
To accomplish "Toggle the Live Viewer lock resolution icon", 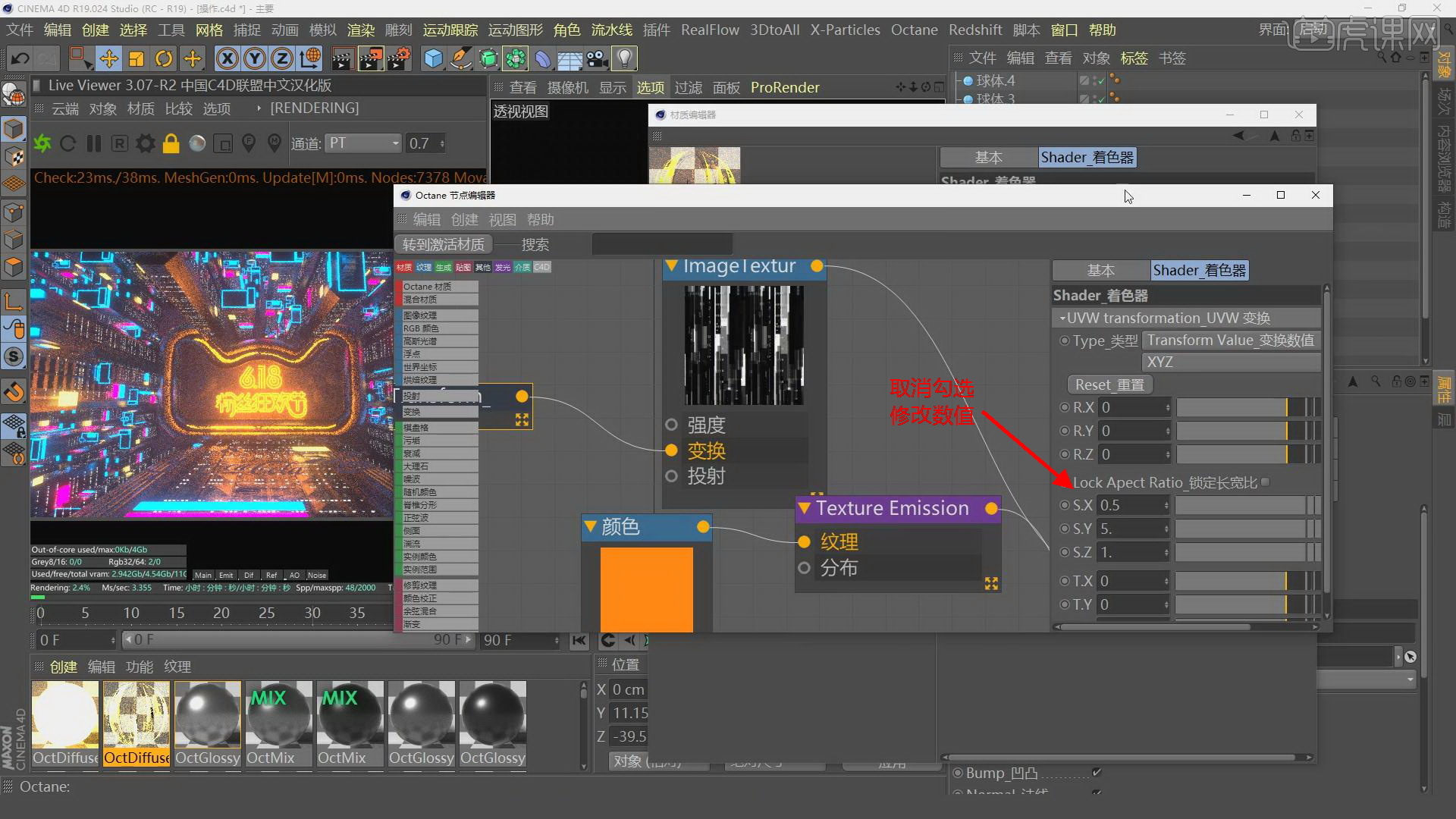I will coord(171,143).
